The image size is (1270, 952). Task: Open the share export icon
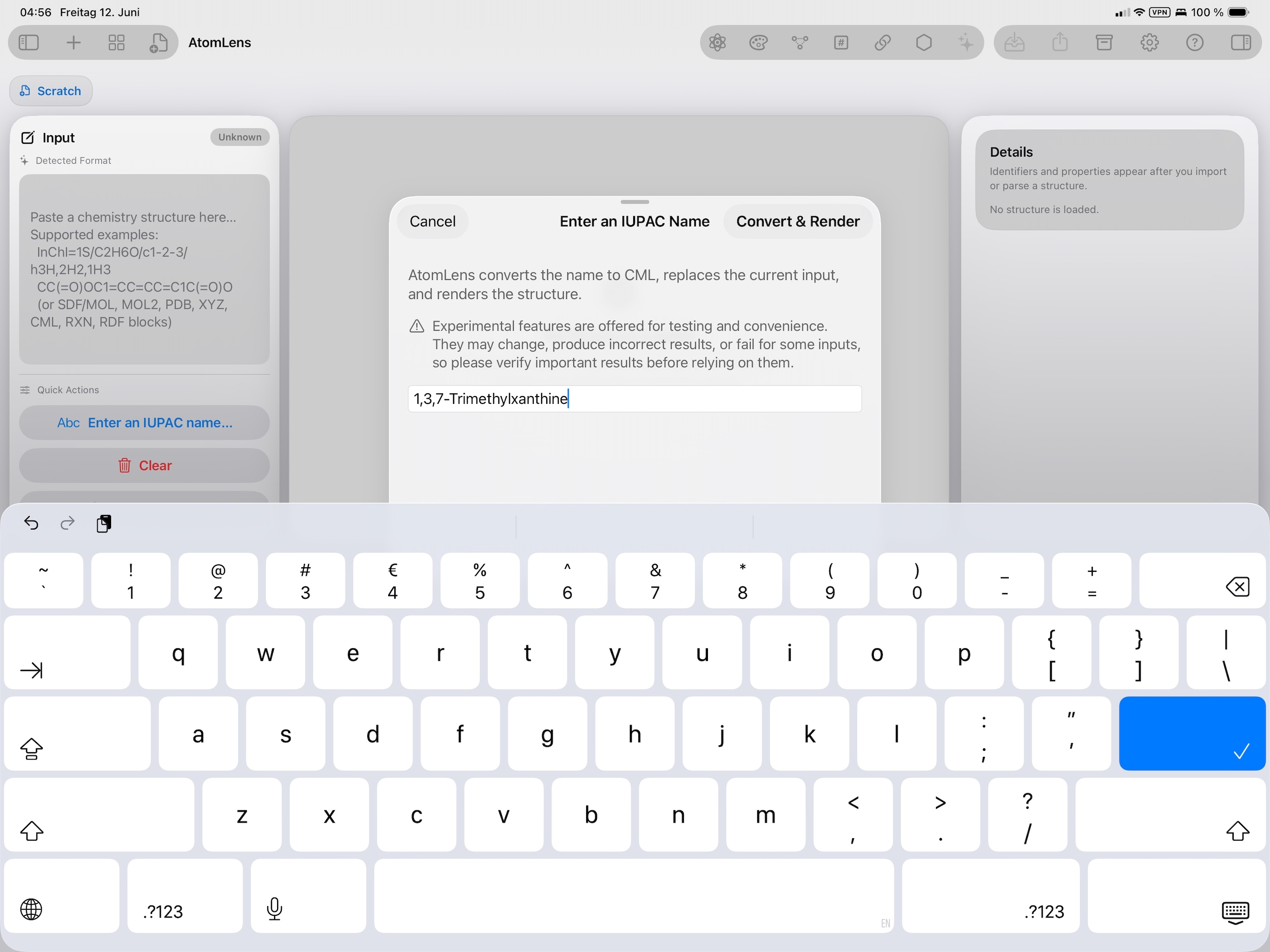[x=1060, y=42]
